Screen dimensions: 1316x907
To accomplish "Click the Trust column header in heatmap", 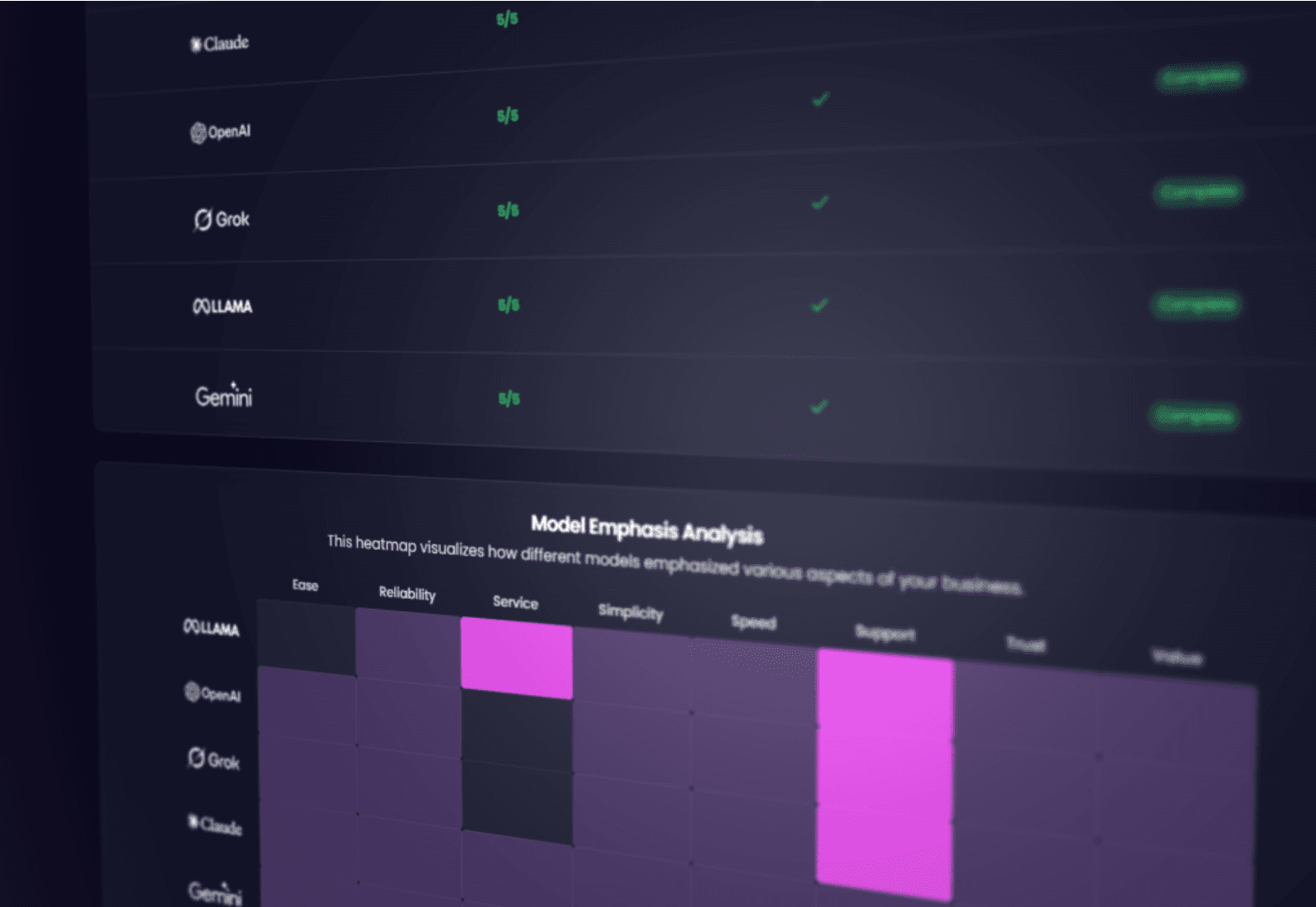I will (x=1026, y=645).
